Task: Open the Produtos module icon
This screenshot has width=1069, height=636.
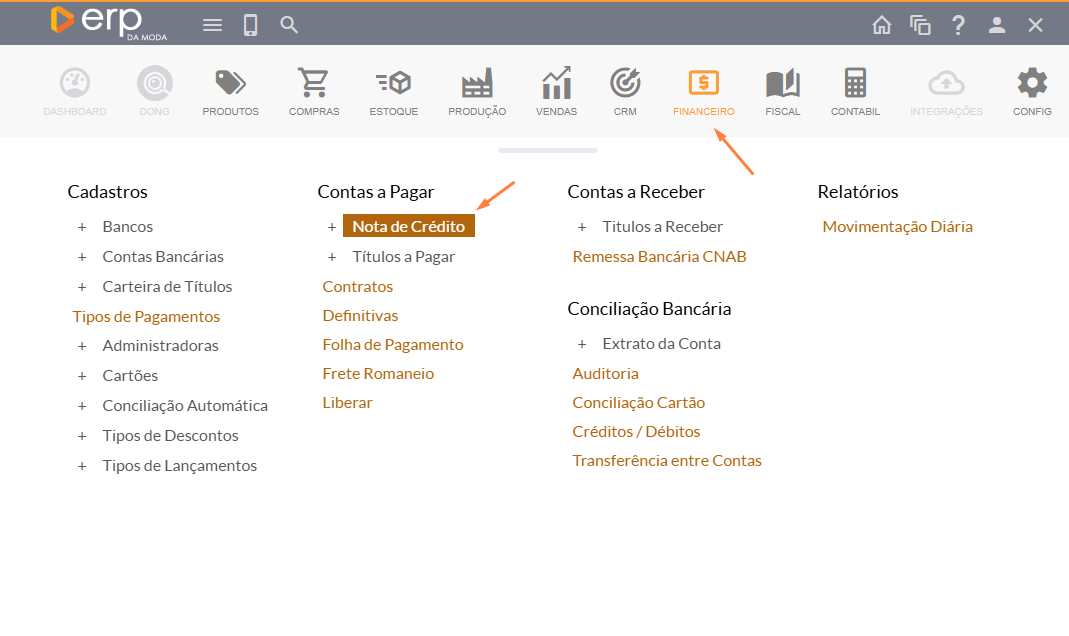Action: (x=230, y=84)
